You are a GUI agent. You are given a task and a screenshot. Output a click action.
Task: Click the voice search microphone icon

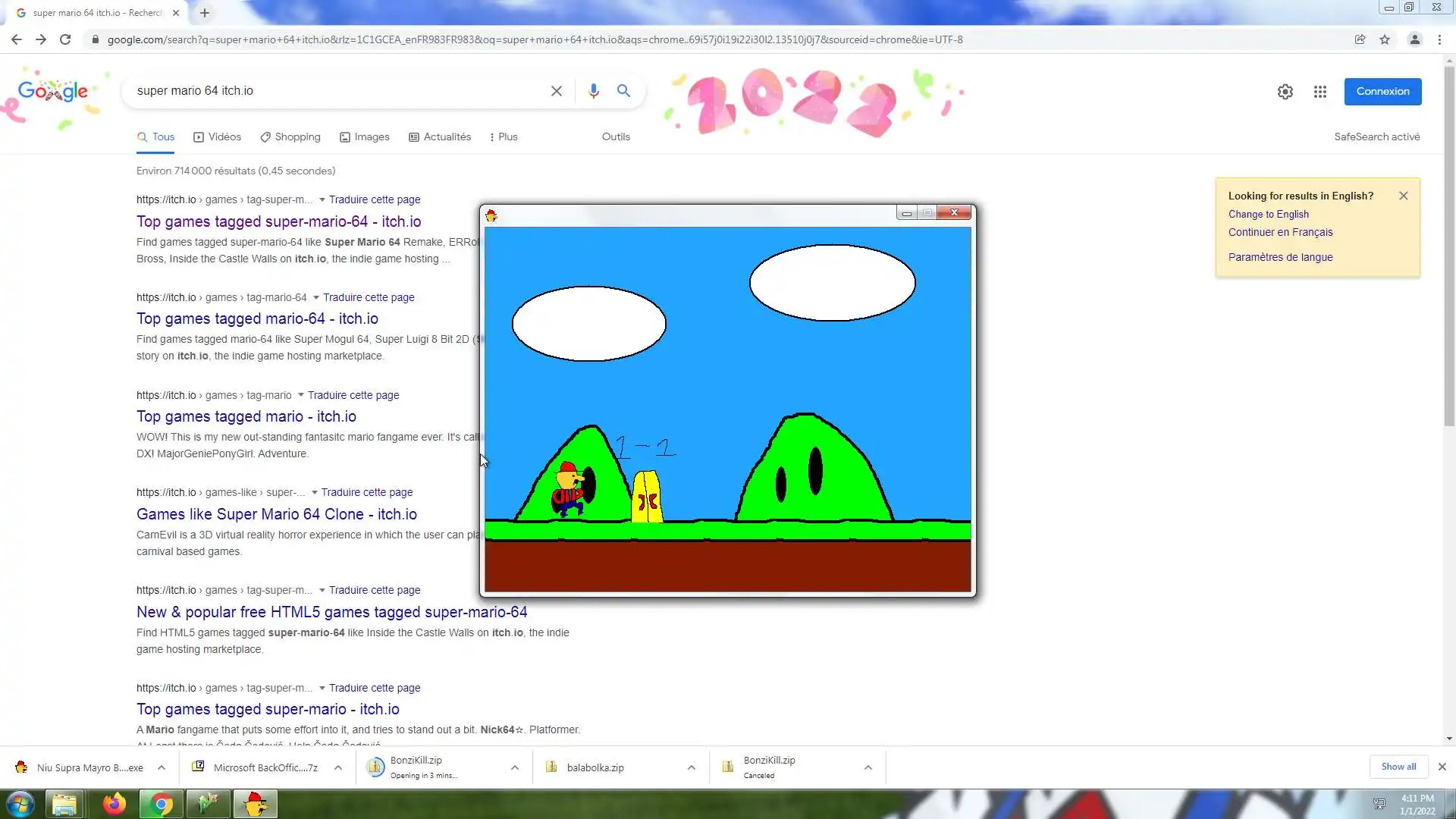click(593, 91)
